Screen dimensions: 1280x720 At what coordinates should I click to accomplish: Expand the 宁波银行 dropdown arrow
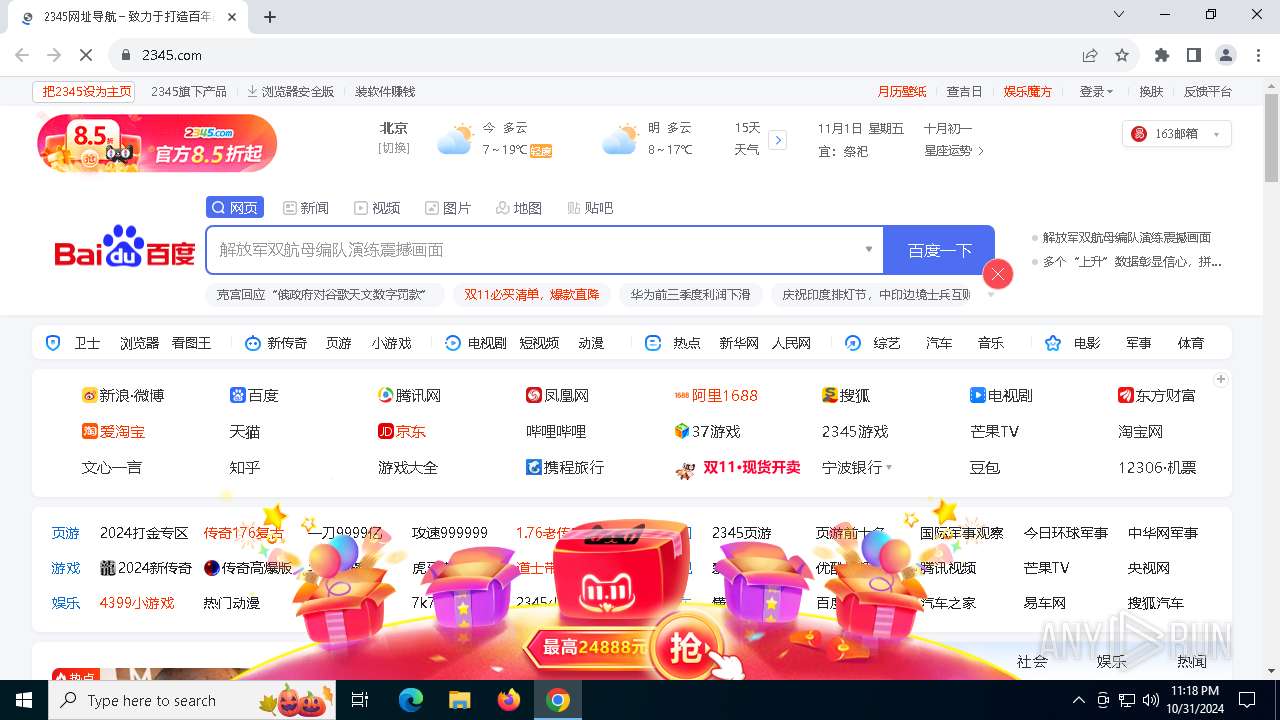click(x=889, y=468)
